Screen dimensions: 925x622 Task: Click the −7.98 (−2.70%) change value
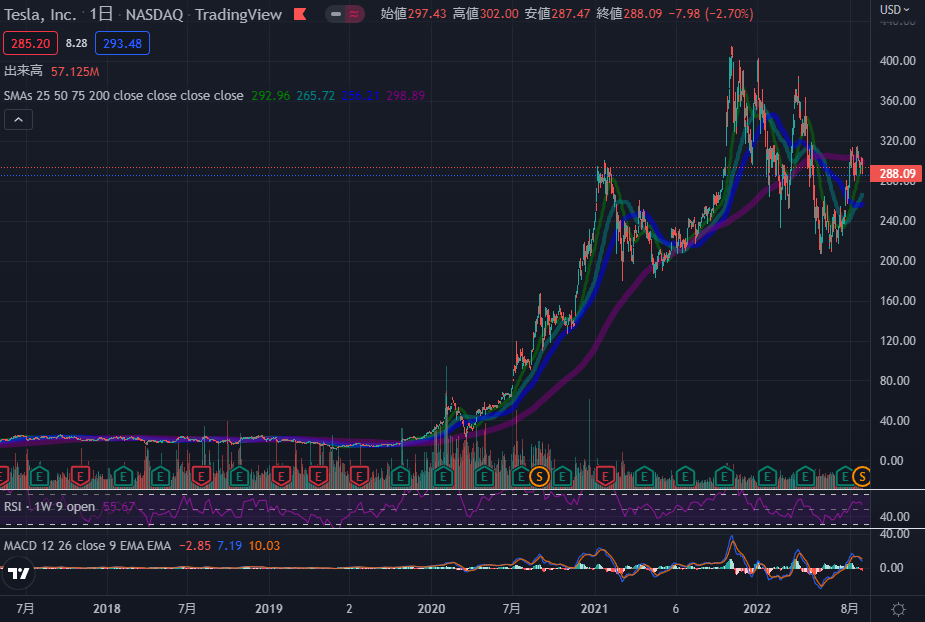(x=711, y=14)
